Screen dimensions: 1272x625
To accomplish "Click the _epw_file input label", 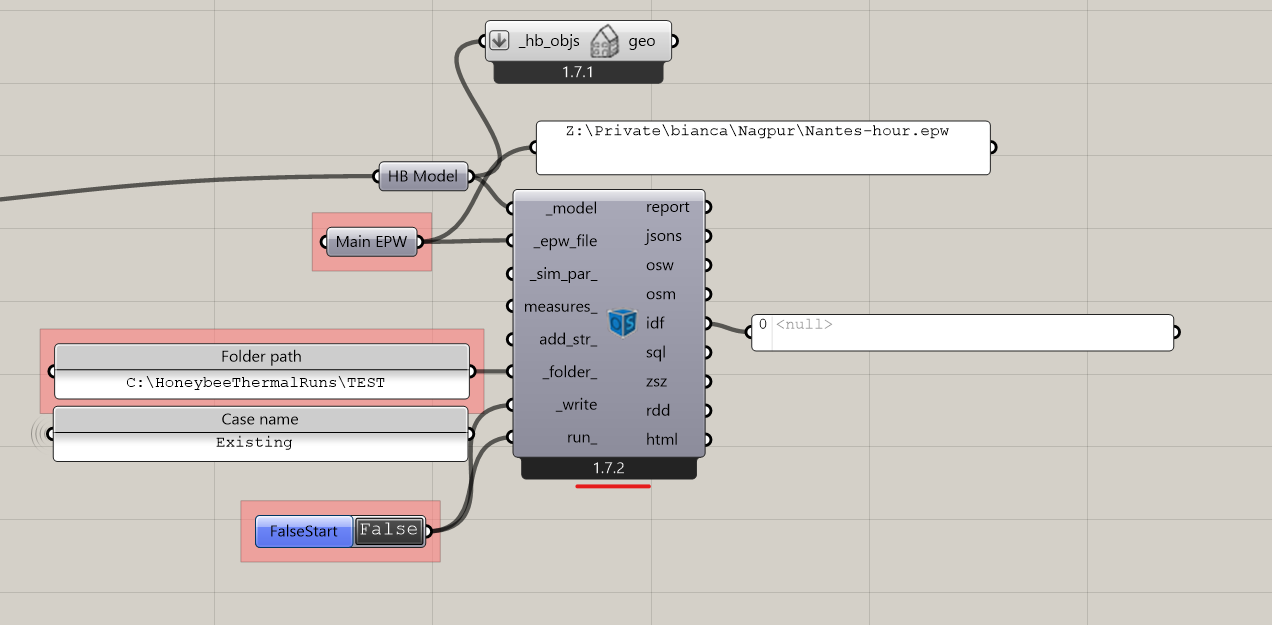I will pos(565,241).
